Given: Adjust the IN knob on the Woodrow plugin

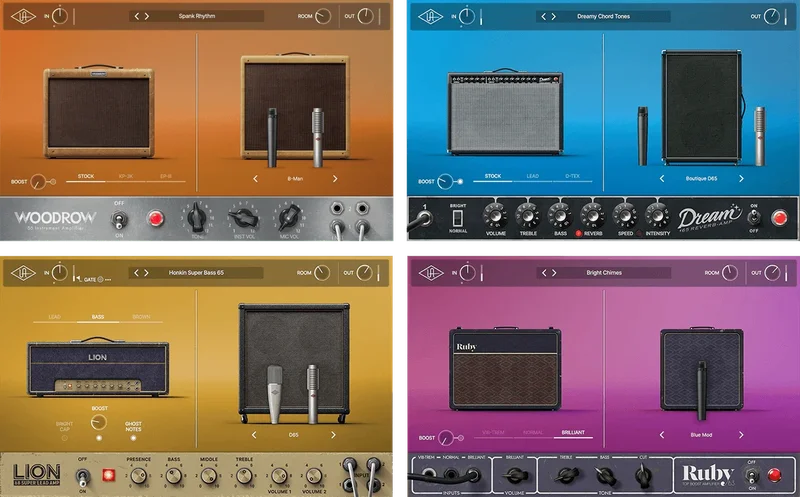Looking at the screenshot, I should click(60, 16).
